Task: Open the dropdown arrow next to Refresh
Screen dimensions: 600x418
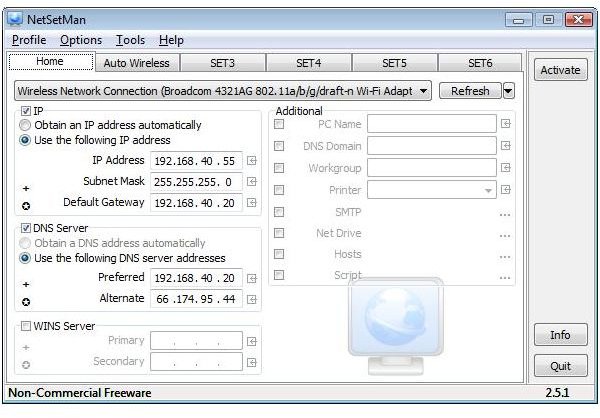Action: pyautogui.click(x=509, y=91)
